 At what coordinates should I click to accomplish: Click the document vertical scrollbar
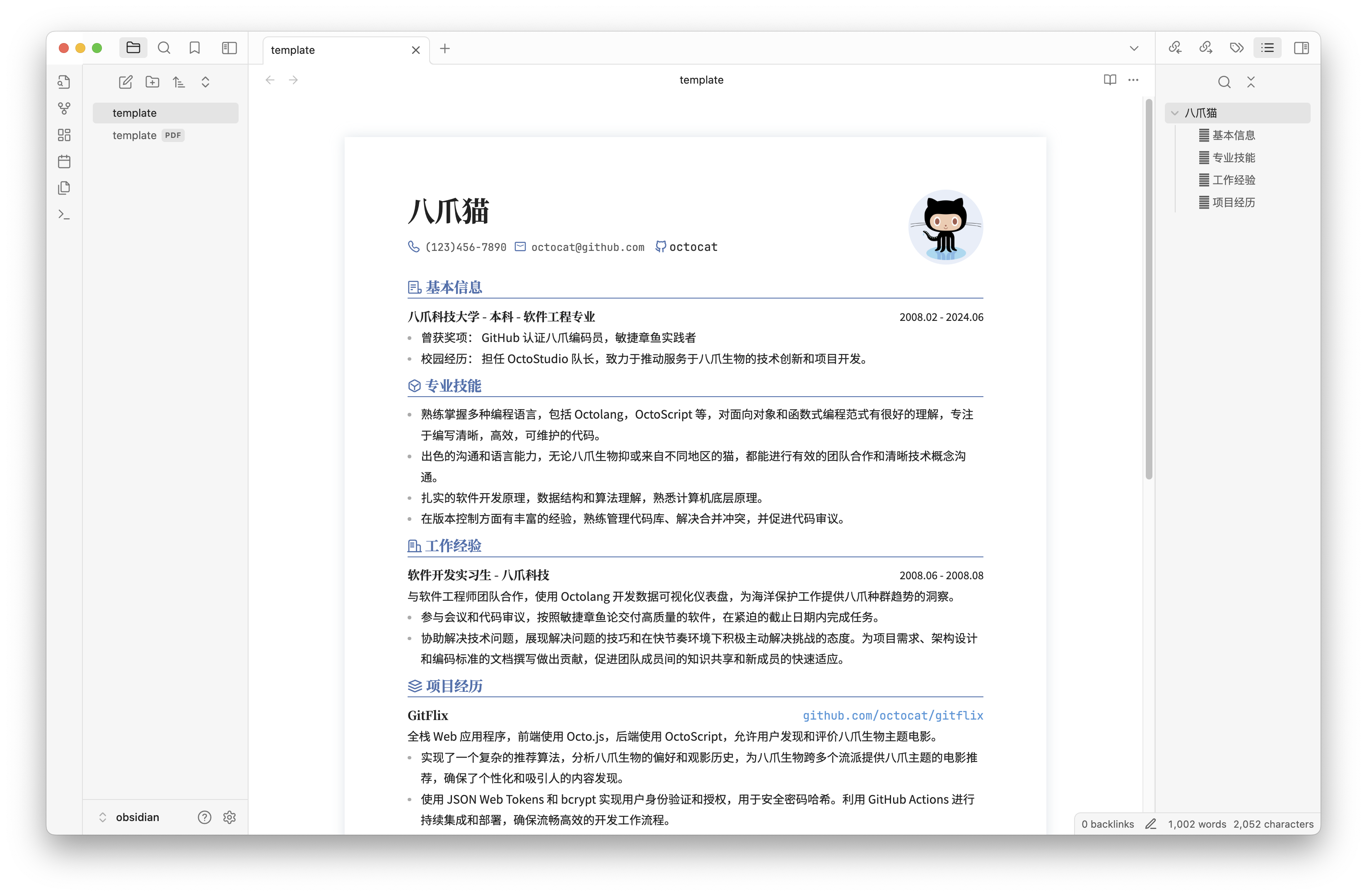coord(1149,287)
